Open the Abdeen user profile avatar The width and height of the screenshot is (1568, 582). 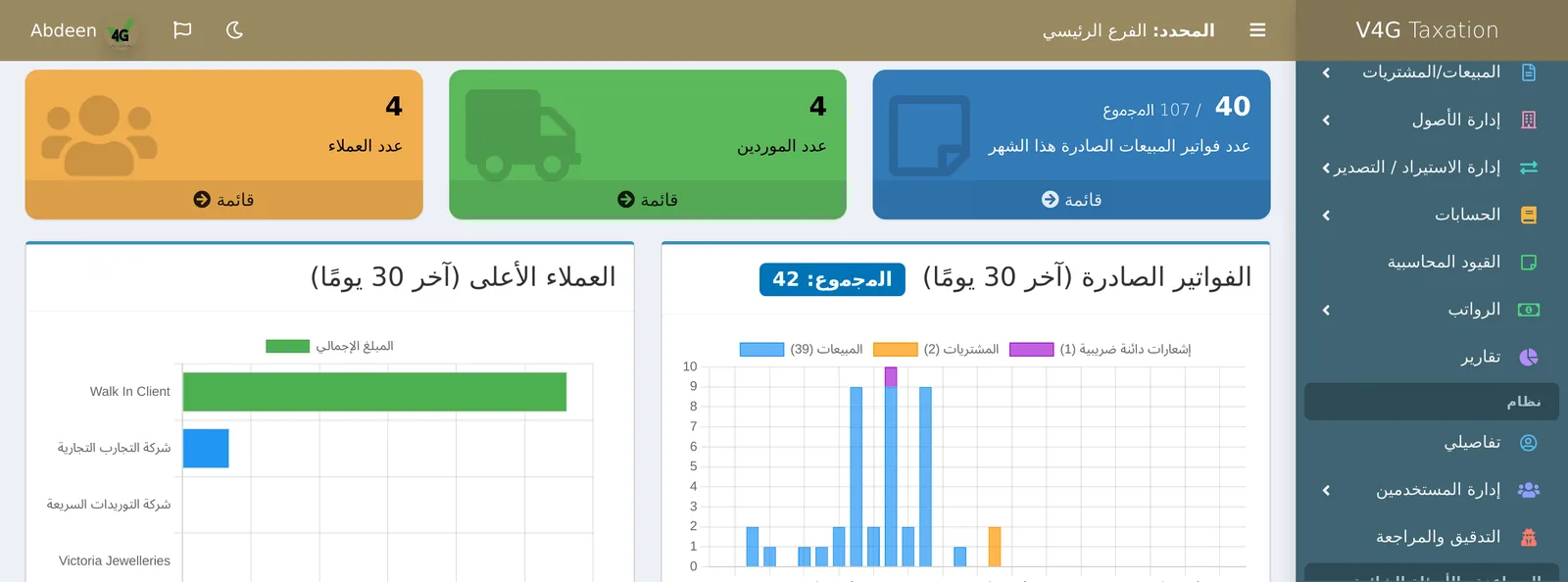pos(121,33)
